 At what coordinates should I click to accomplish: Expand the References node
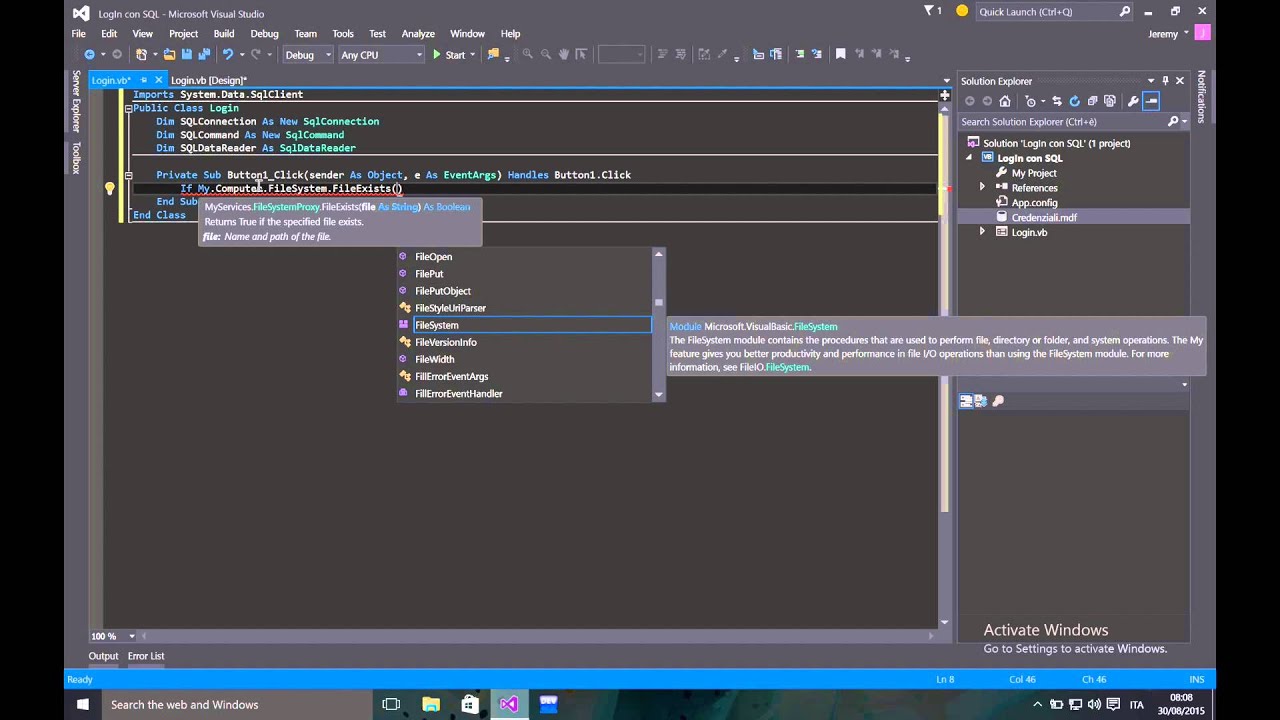(982, 188)
